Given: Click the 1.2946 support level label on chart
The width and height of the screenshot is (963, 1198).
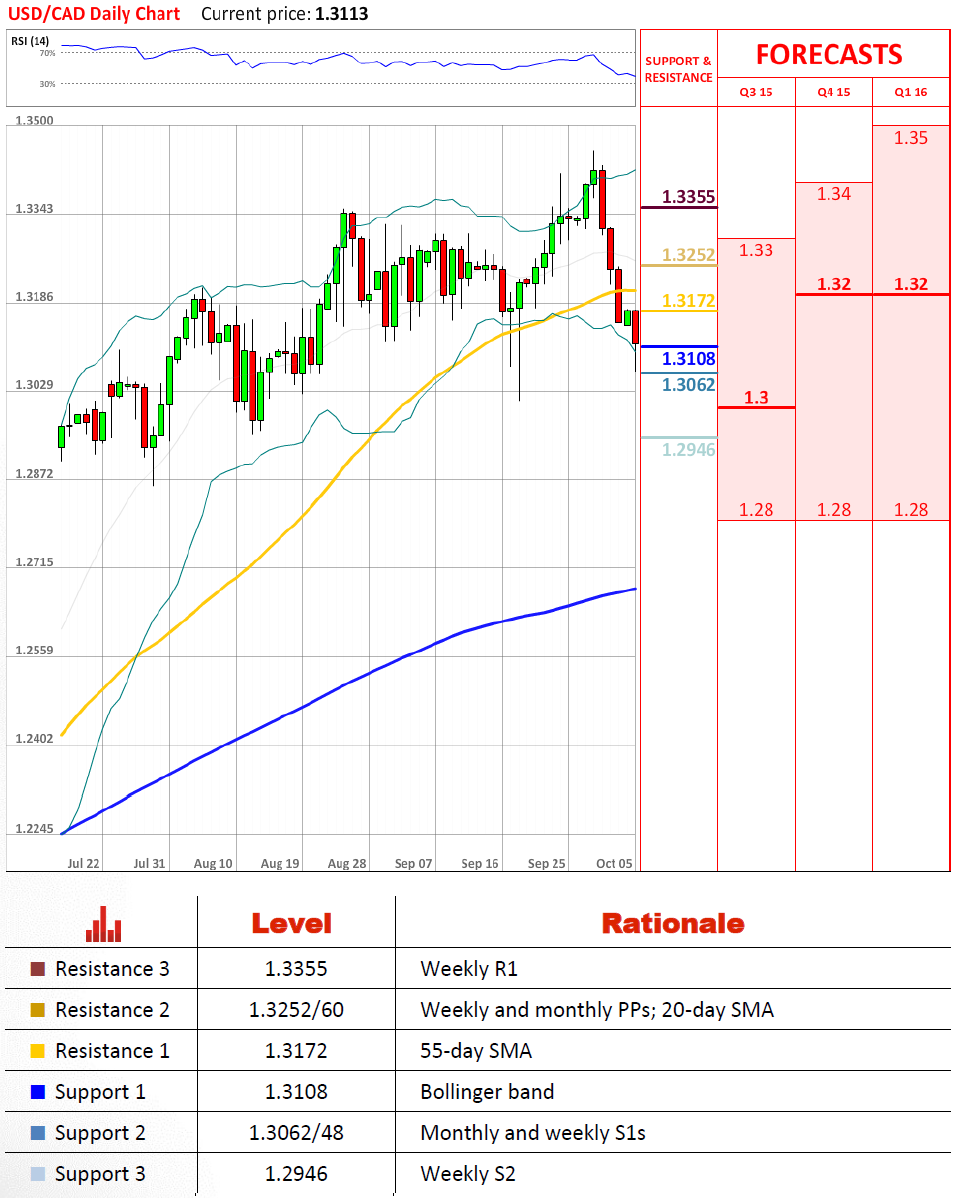Looking at the screenshot, I should [688, 449].
